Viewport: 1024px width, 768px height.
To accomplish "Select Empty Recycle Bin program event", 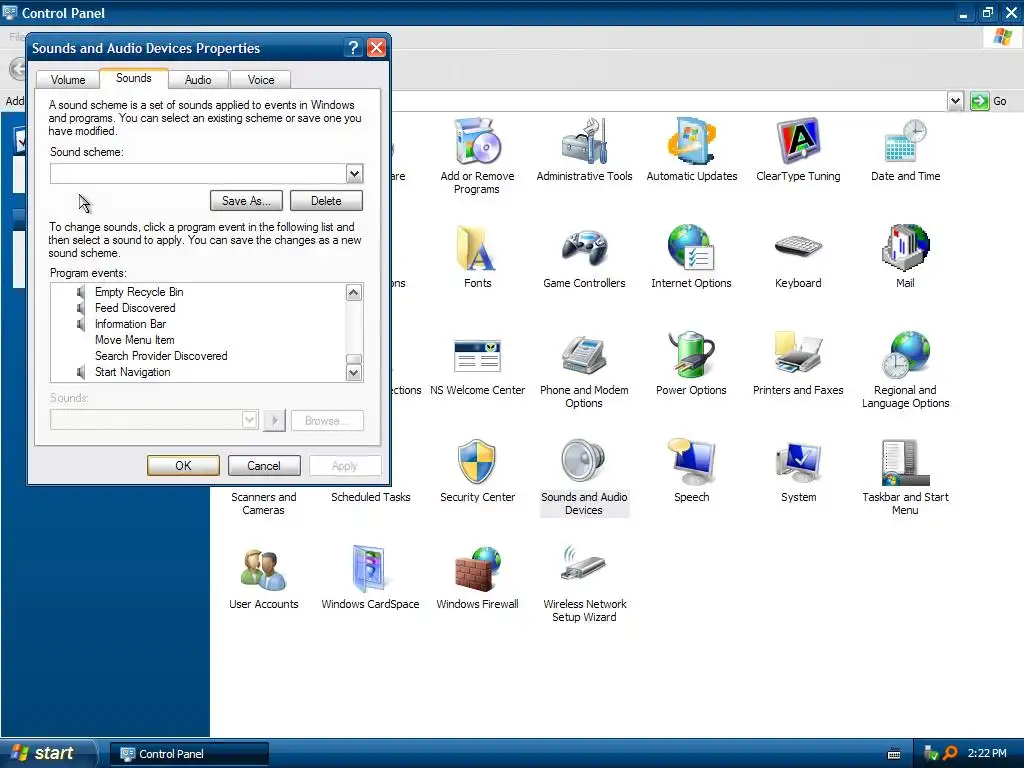I will (139, 292).
